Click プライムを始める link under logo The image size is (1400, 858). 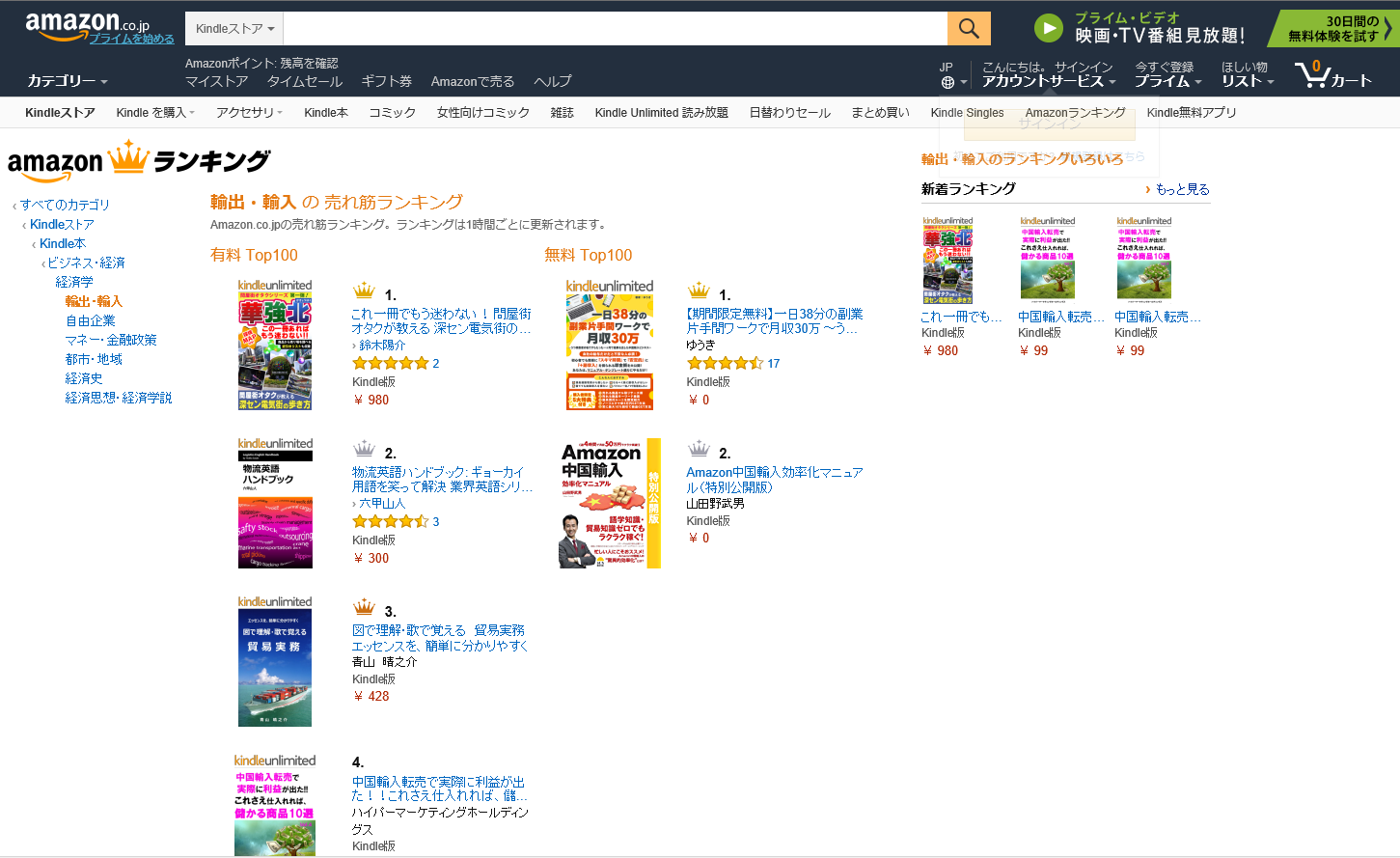point(132,39)
